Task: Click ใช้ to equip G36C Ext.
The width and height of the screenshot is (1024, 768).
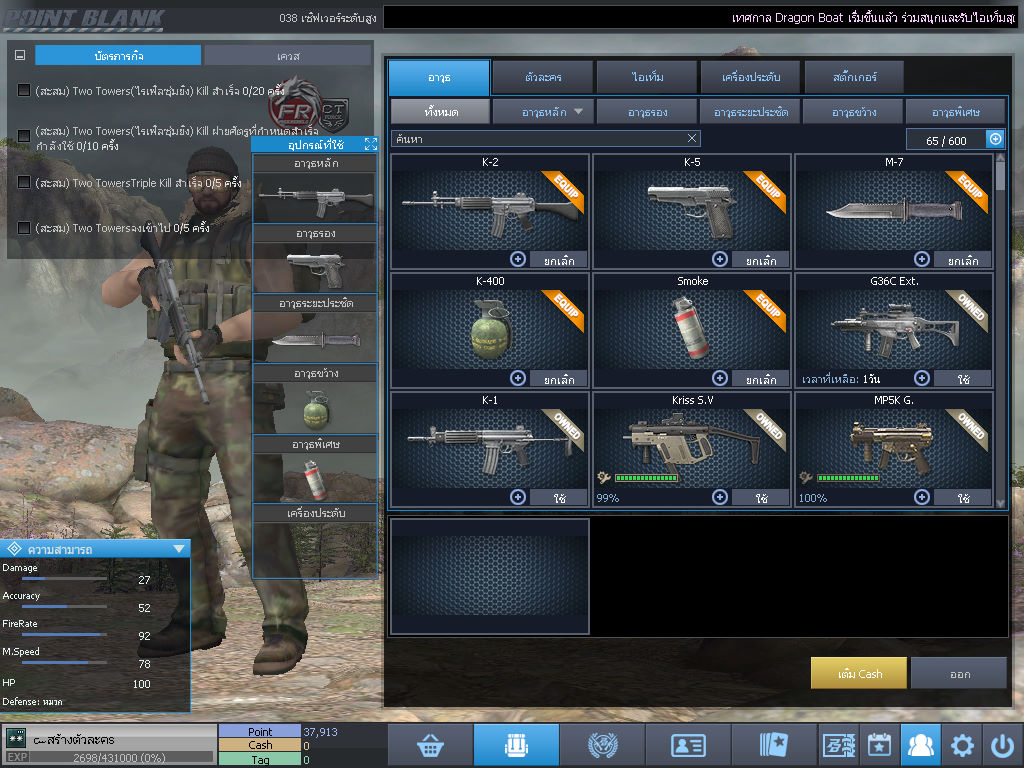Action: 963,379
